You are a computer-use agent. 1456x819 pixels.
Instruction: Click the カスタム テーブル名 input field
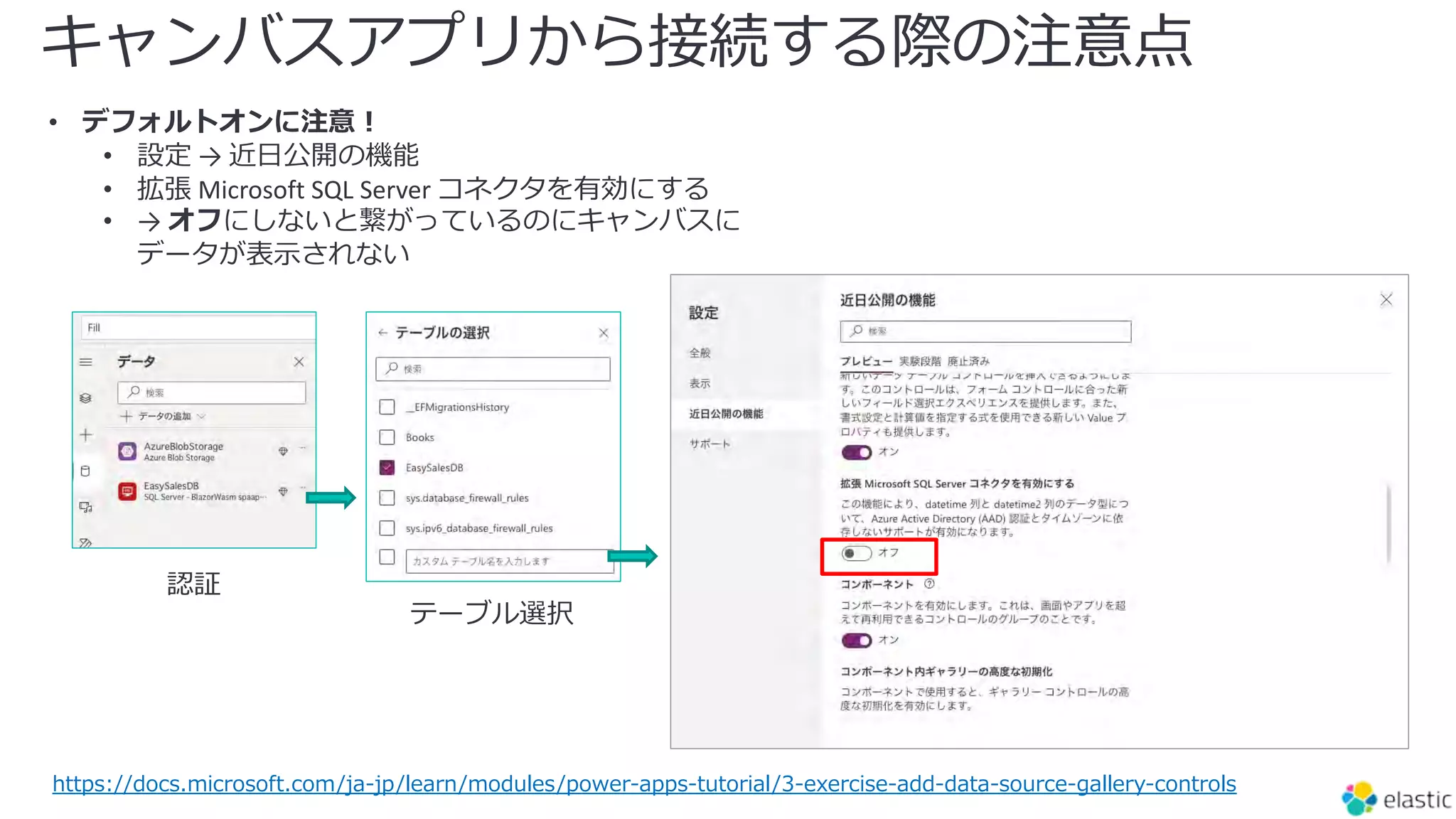coord(509,561)
